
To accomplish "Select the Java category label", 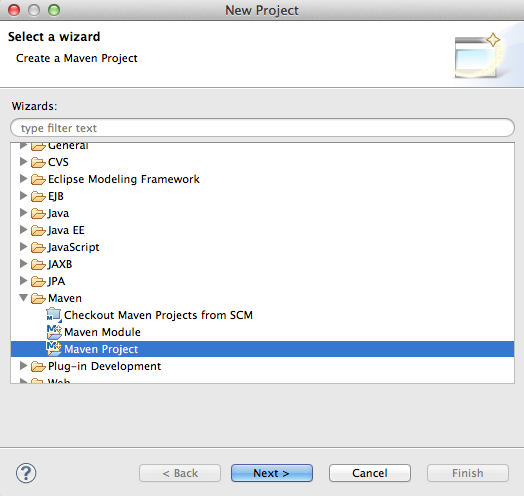I will 58,213.
